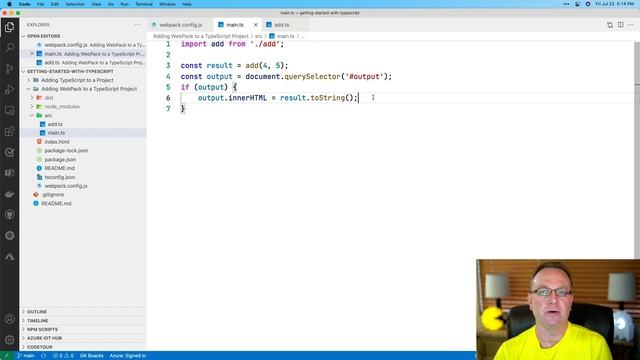Viewport: 640px width, 360px height.
Task: Open tsconfig.json in the file tree
Action: pyautogui.click(x=60, y=177)
